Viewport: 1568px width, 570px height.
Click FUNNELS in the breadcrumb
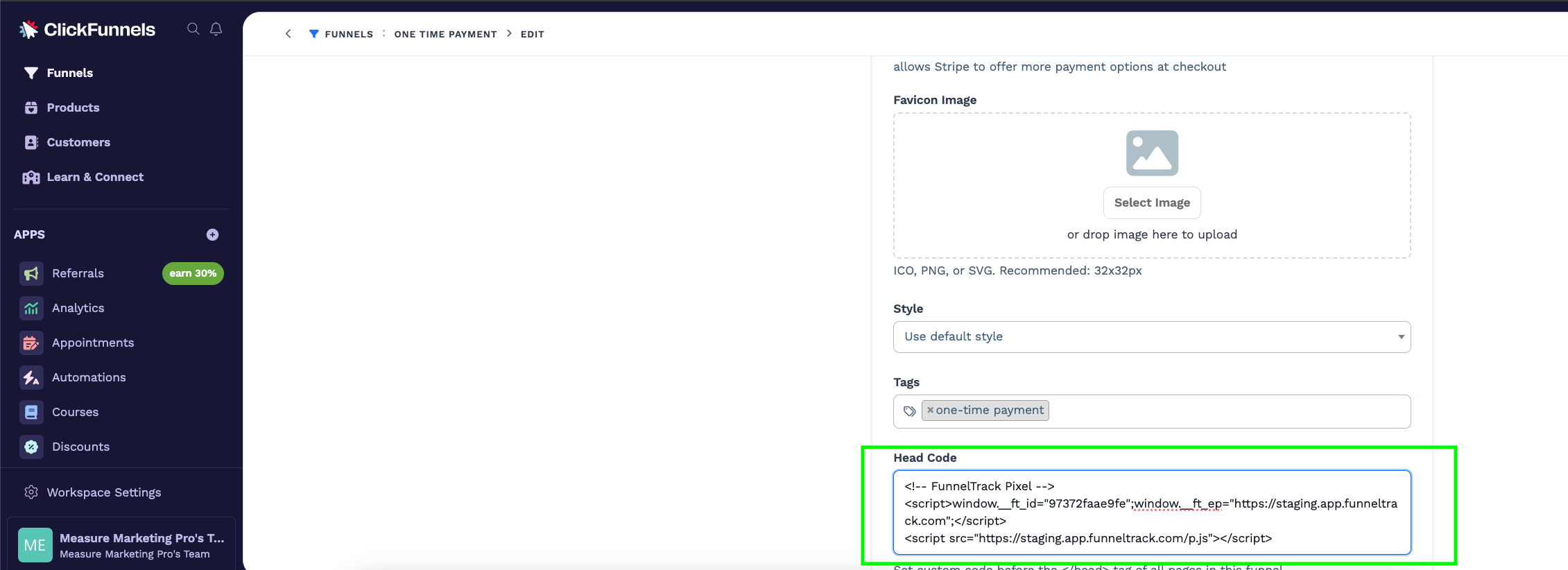point(349,34)
